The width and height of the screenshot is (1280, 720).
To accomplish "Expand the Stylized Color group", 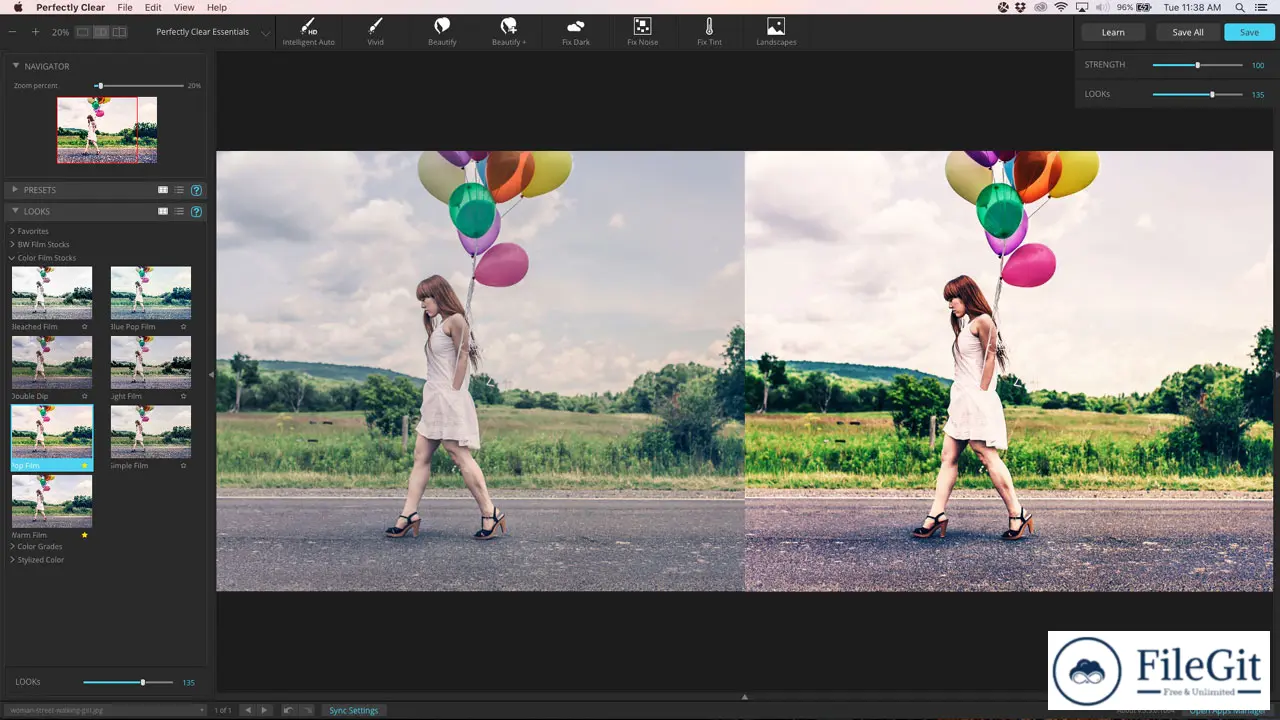I will coord(12,560).
